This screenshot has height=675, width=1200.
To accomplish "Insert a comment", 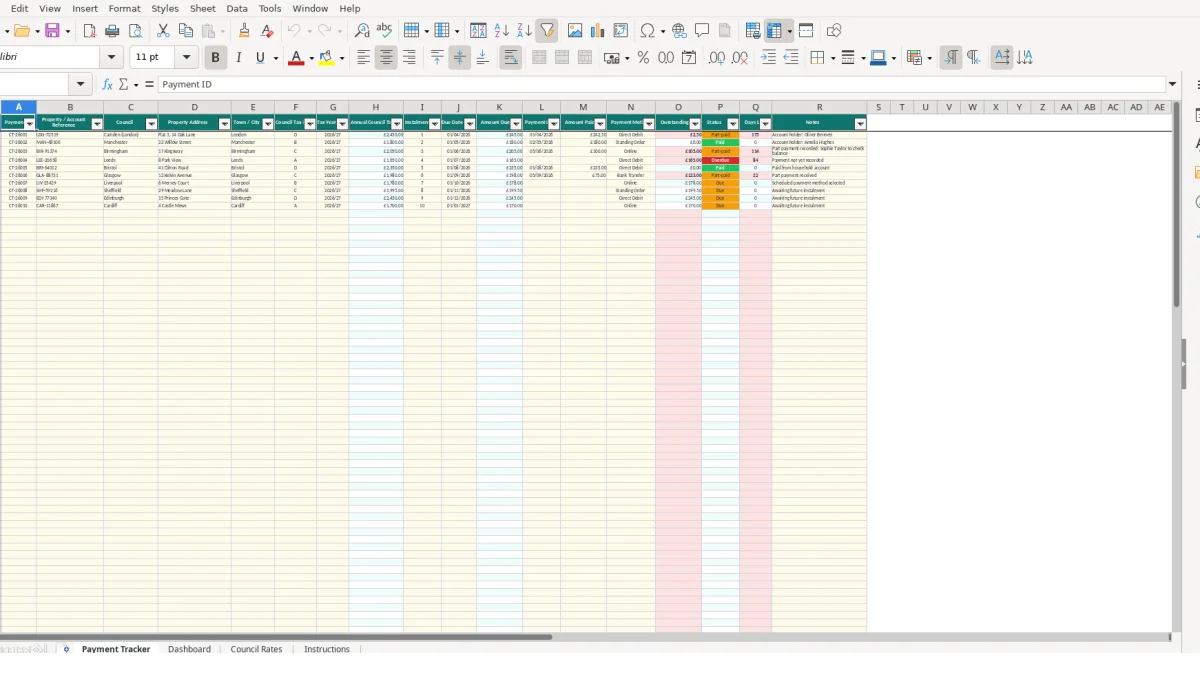I will [702, 31].
